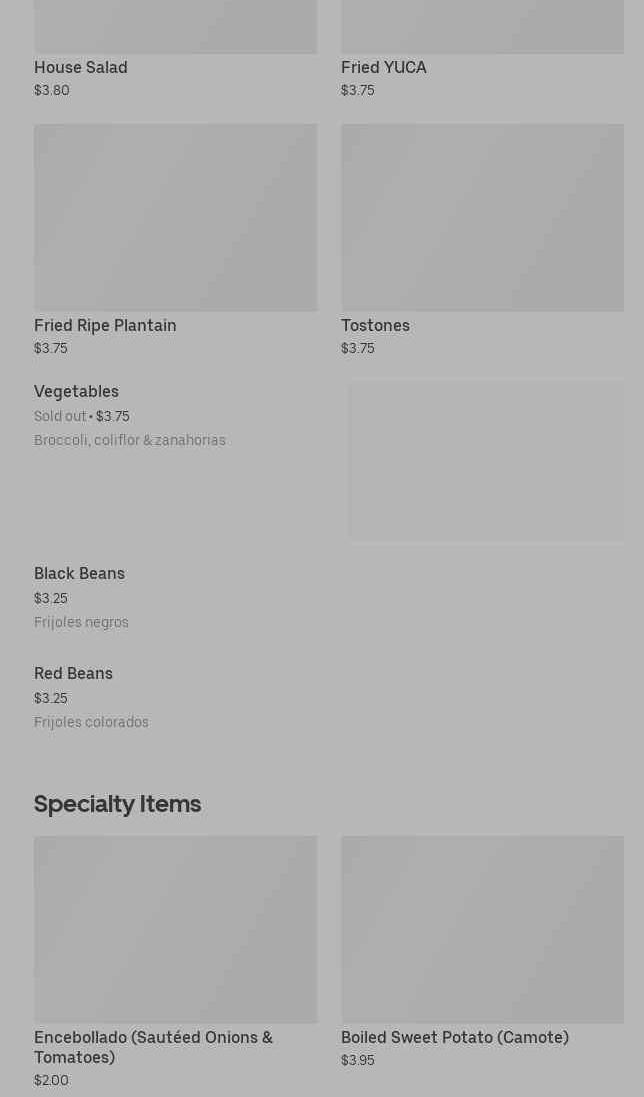
Task: Click the House Salad image above its name
Action: [x=175, y=26]
